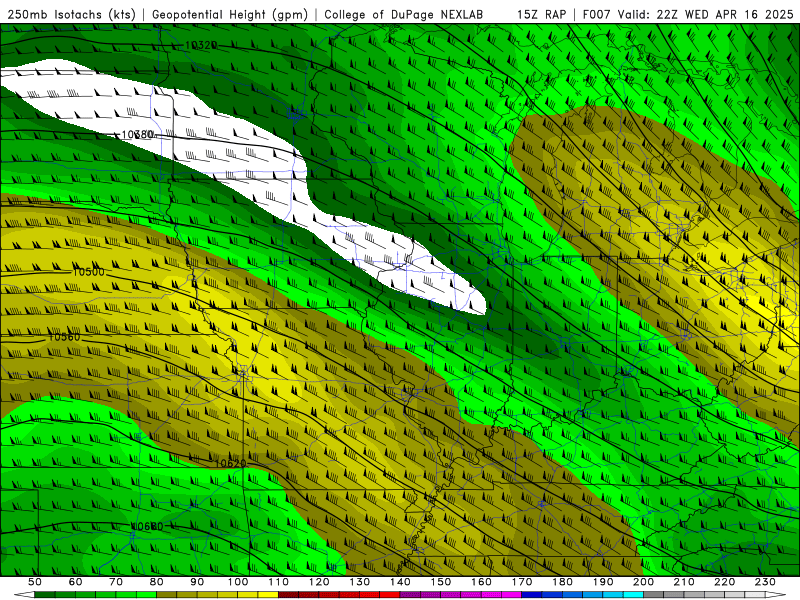Click the 10500 height contour label
Screen dimensions: 800x600
88,272
